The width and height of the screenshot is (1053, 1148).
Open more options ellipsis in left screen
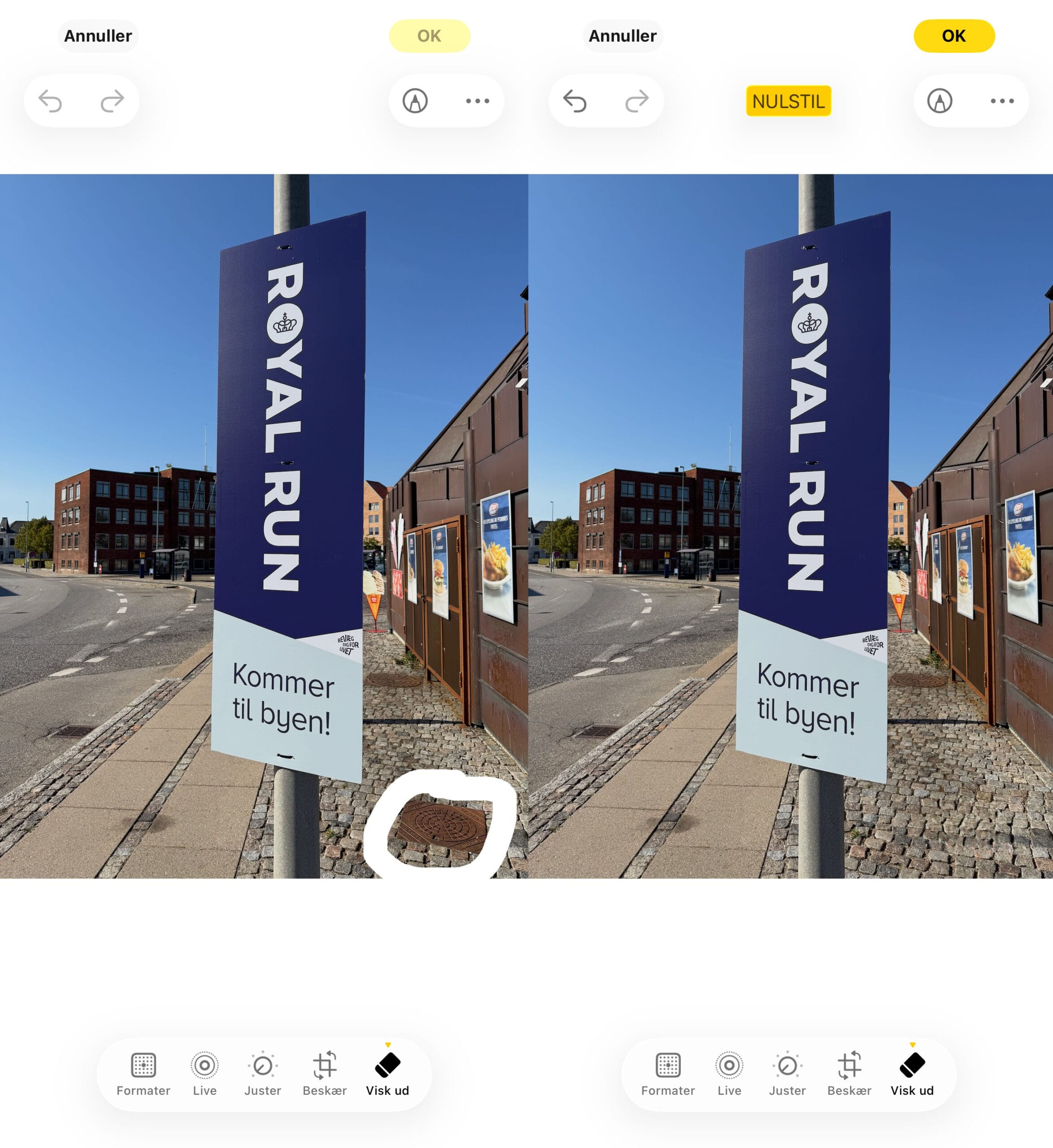click(478, 101)
